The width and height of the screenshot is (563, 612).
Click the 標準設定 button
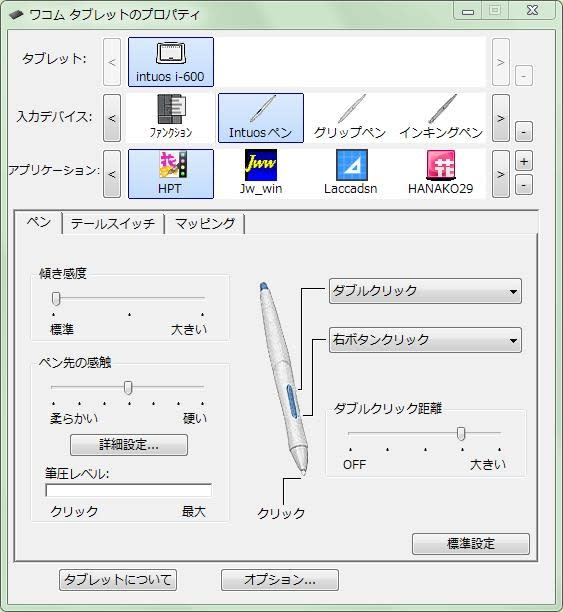coord(470,544)
